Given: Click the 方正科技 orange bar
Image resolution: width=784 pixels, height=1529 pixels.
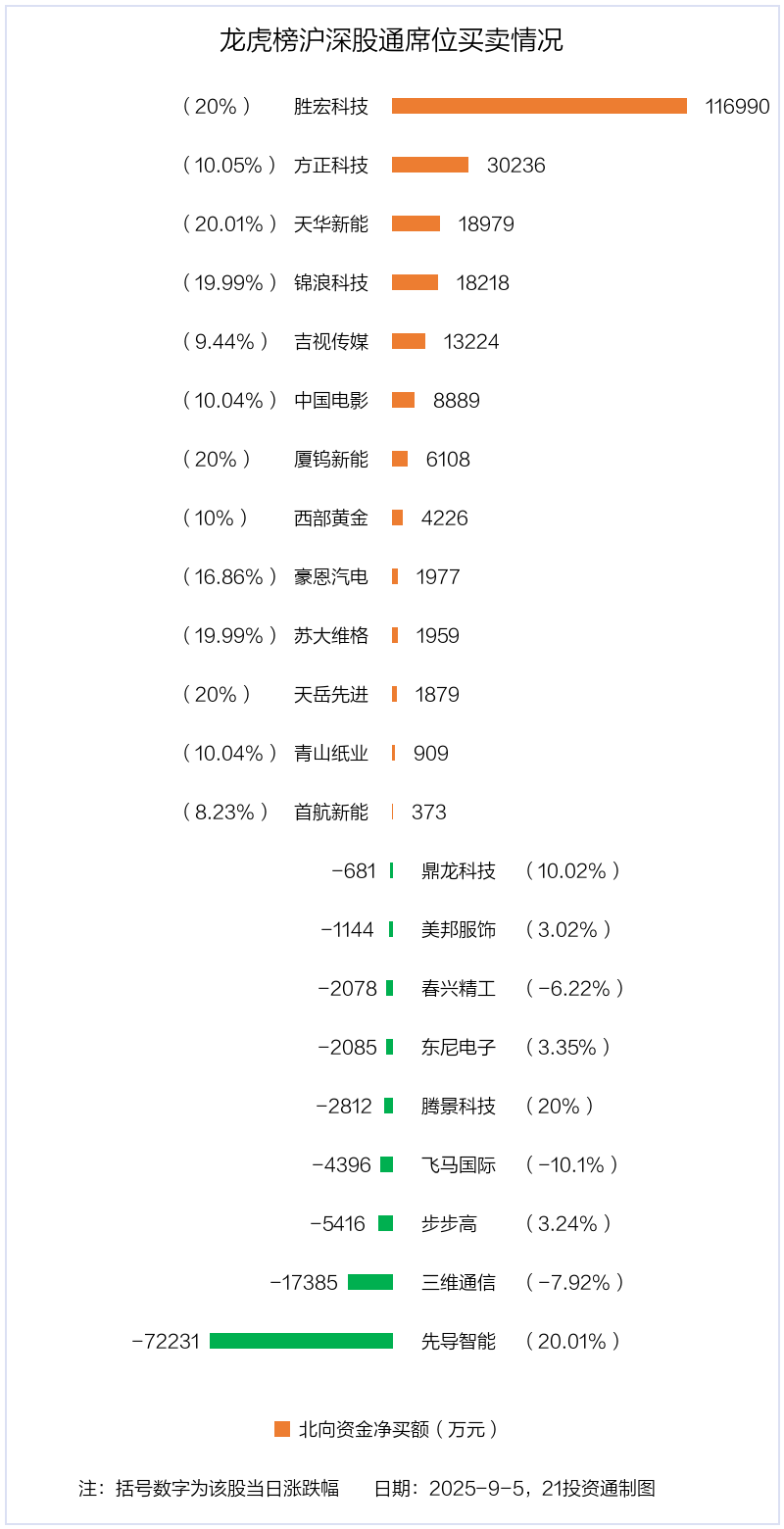Looking at the screenshot, I should click(x=430, y=165).
